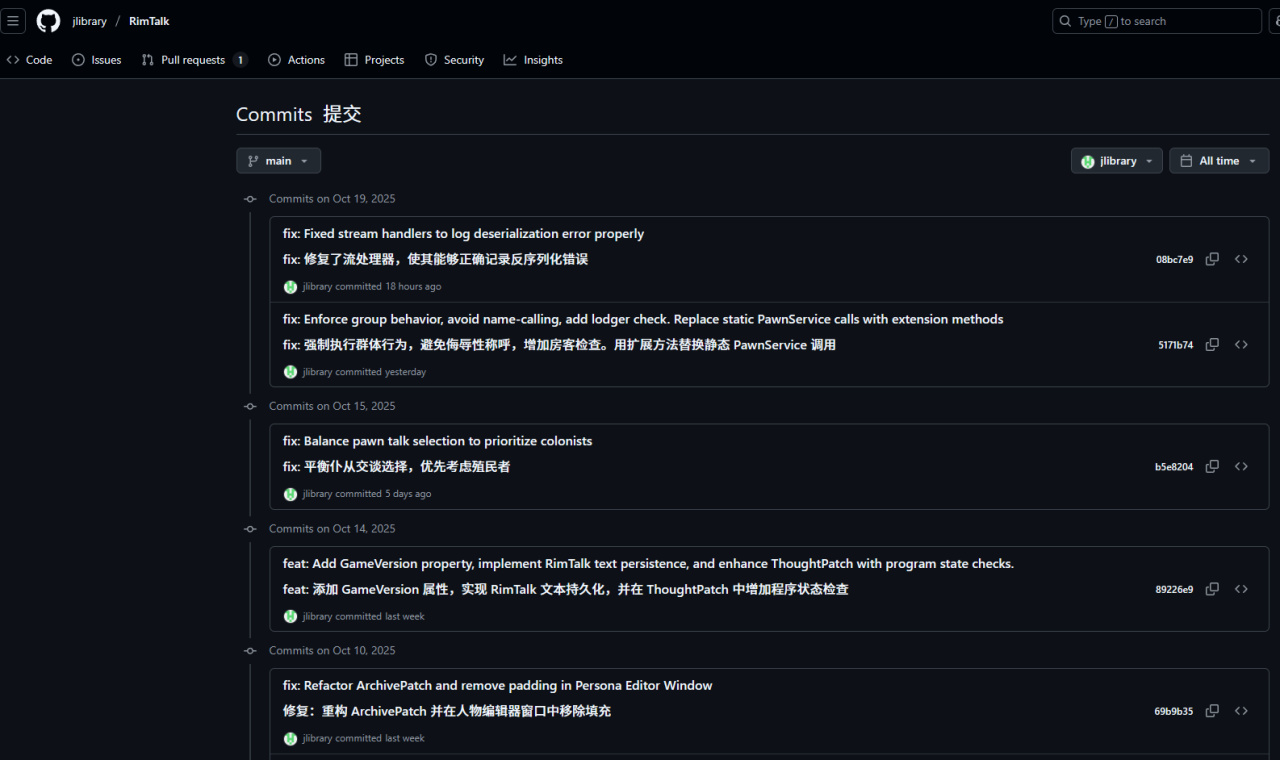Click jlibrary avatar on 89226e9 commit row
The width and height of the screenshot is (1280, 760).
tap(290, 617)
